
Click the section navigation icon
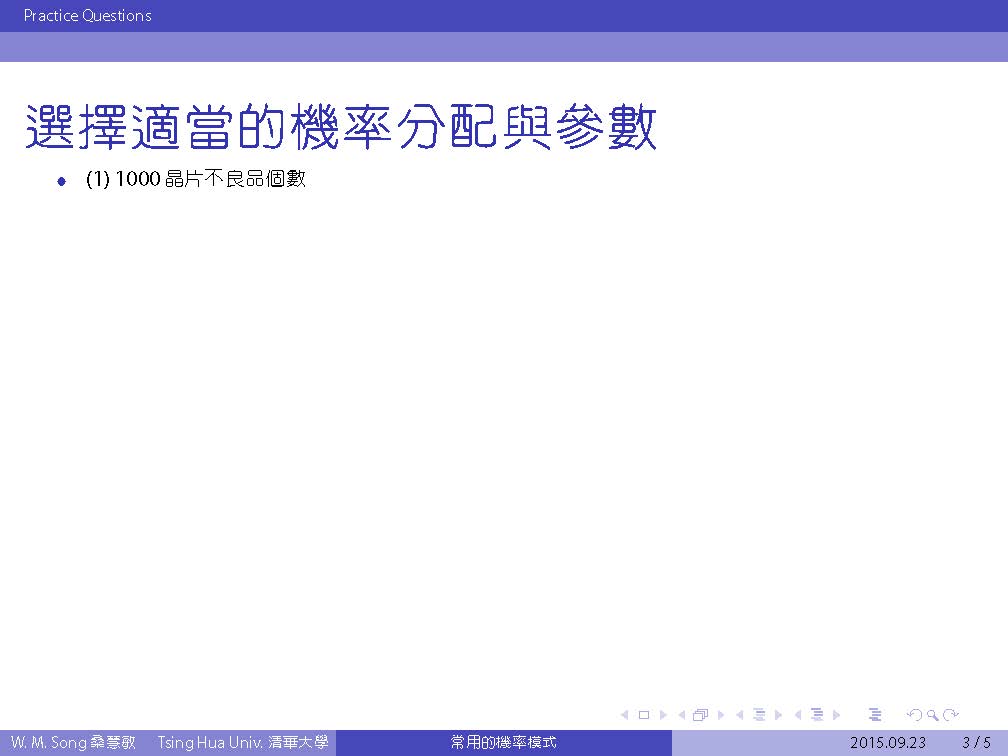coord(817,715)
